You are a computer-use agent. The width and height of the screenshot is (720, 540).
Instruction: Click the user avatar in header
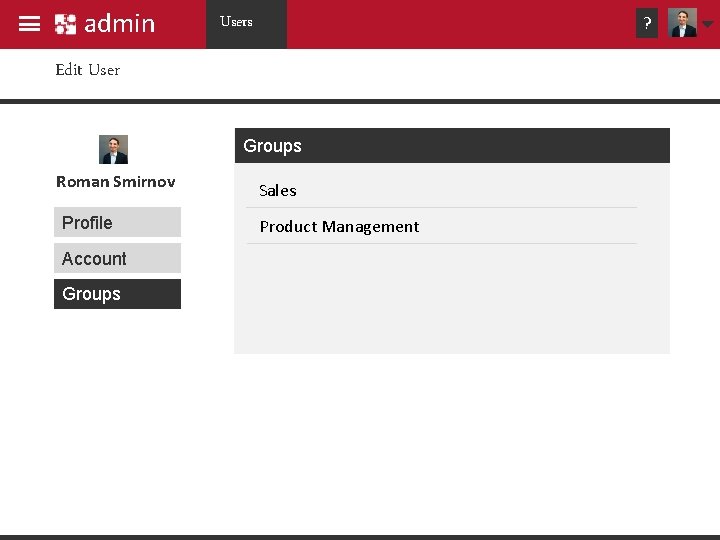pos(682,22)
